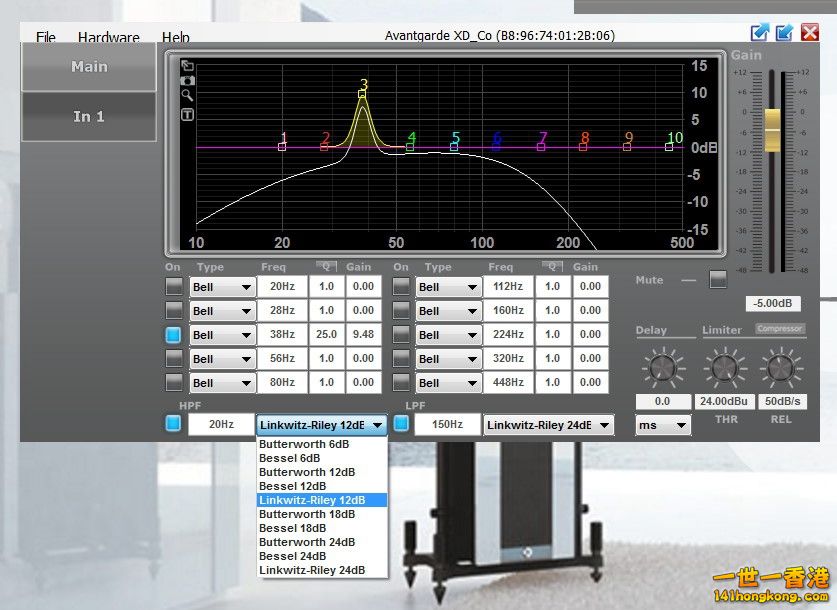
Task: Open the ms delay unit dropdown
Action: pyautogui.click(x=662, y=425)
